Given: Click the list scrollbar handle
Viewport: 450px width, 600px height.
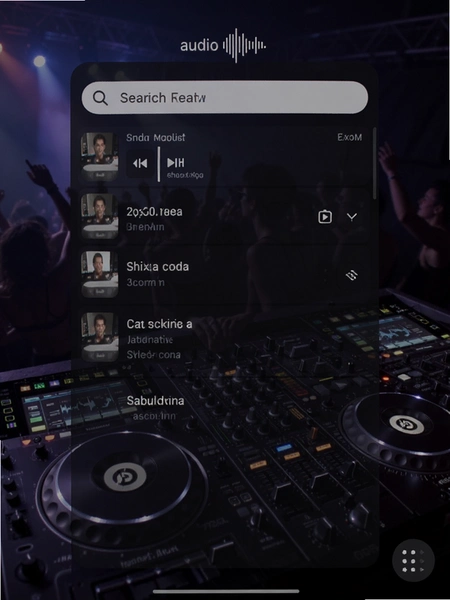Looking at the screenshot, I should (x=375, y=163).
